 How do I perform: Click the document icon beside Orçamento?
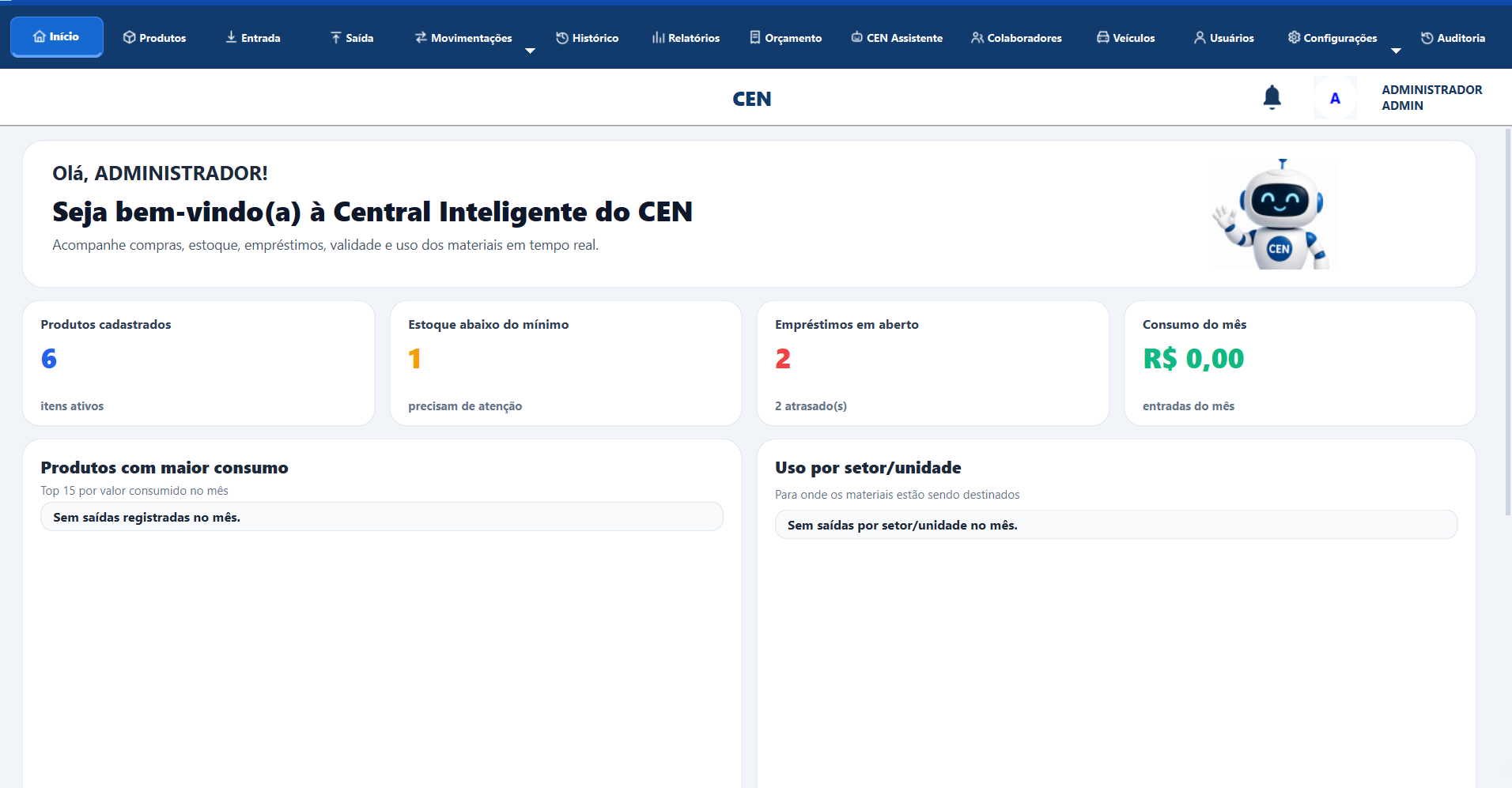(x=755, y=37)
